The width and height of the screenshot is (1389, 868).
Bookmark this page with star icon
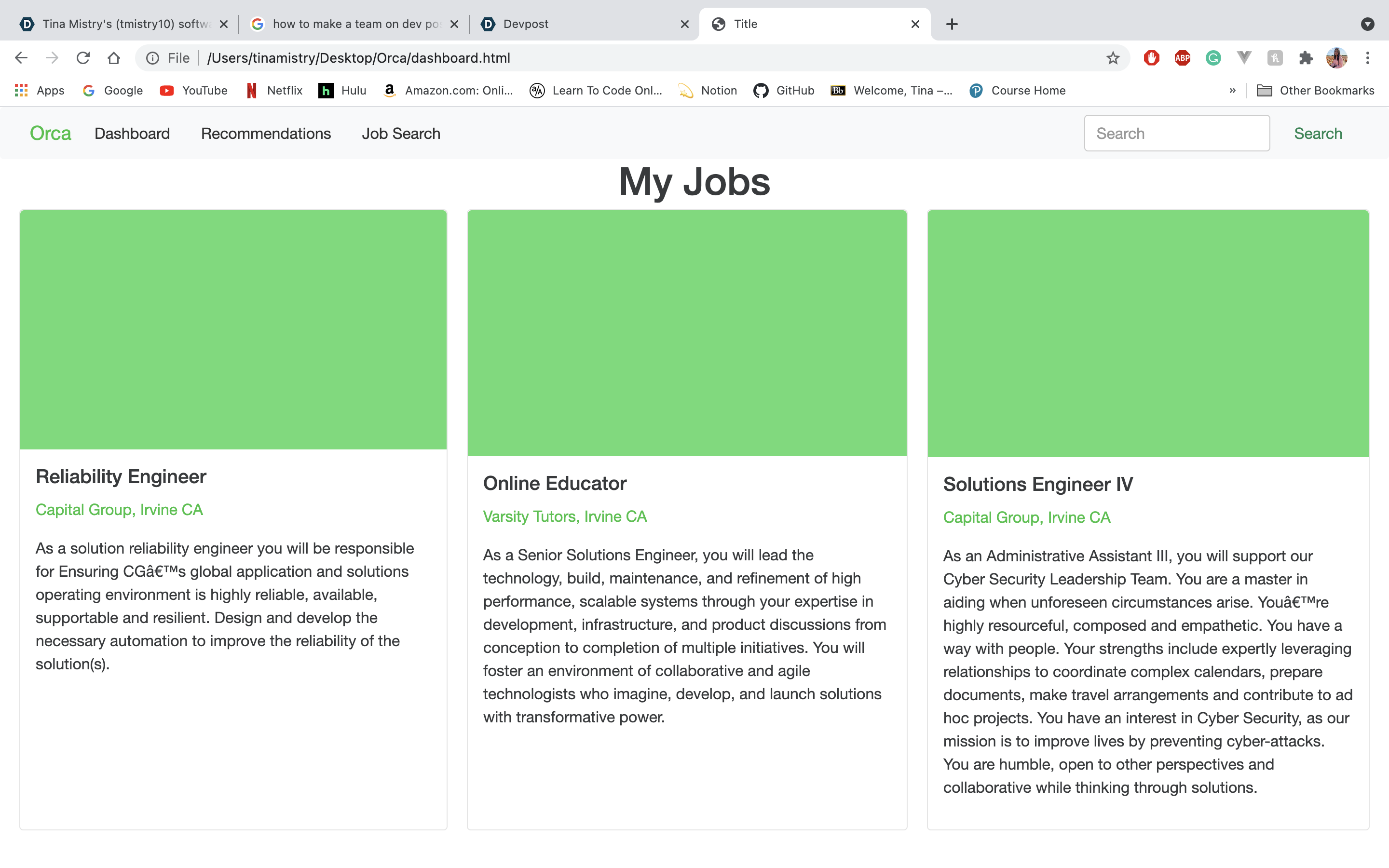coord(1113,58)
